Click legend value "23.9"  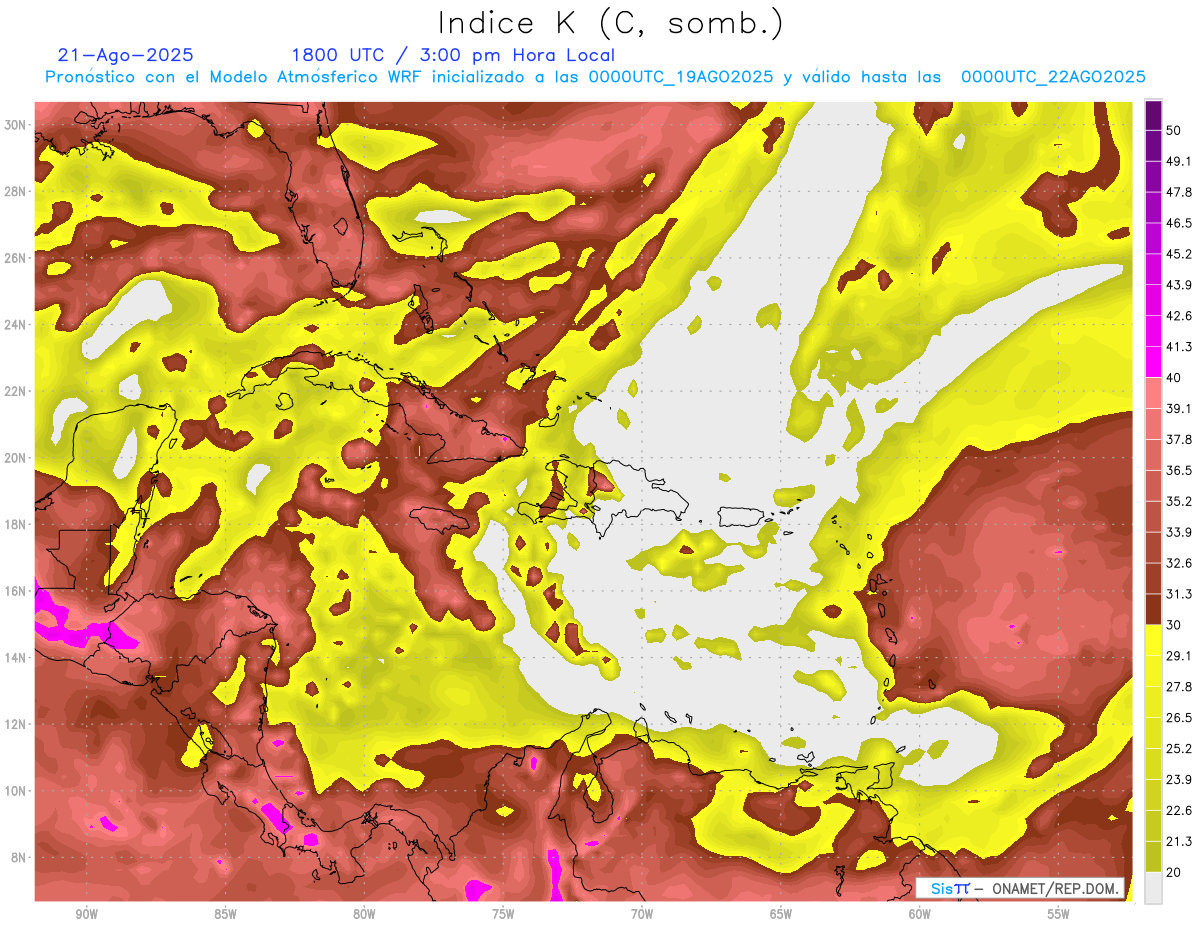tap(1179, 779)
